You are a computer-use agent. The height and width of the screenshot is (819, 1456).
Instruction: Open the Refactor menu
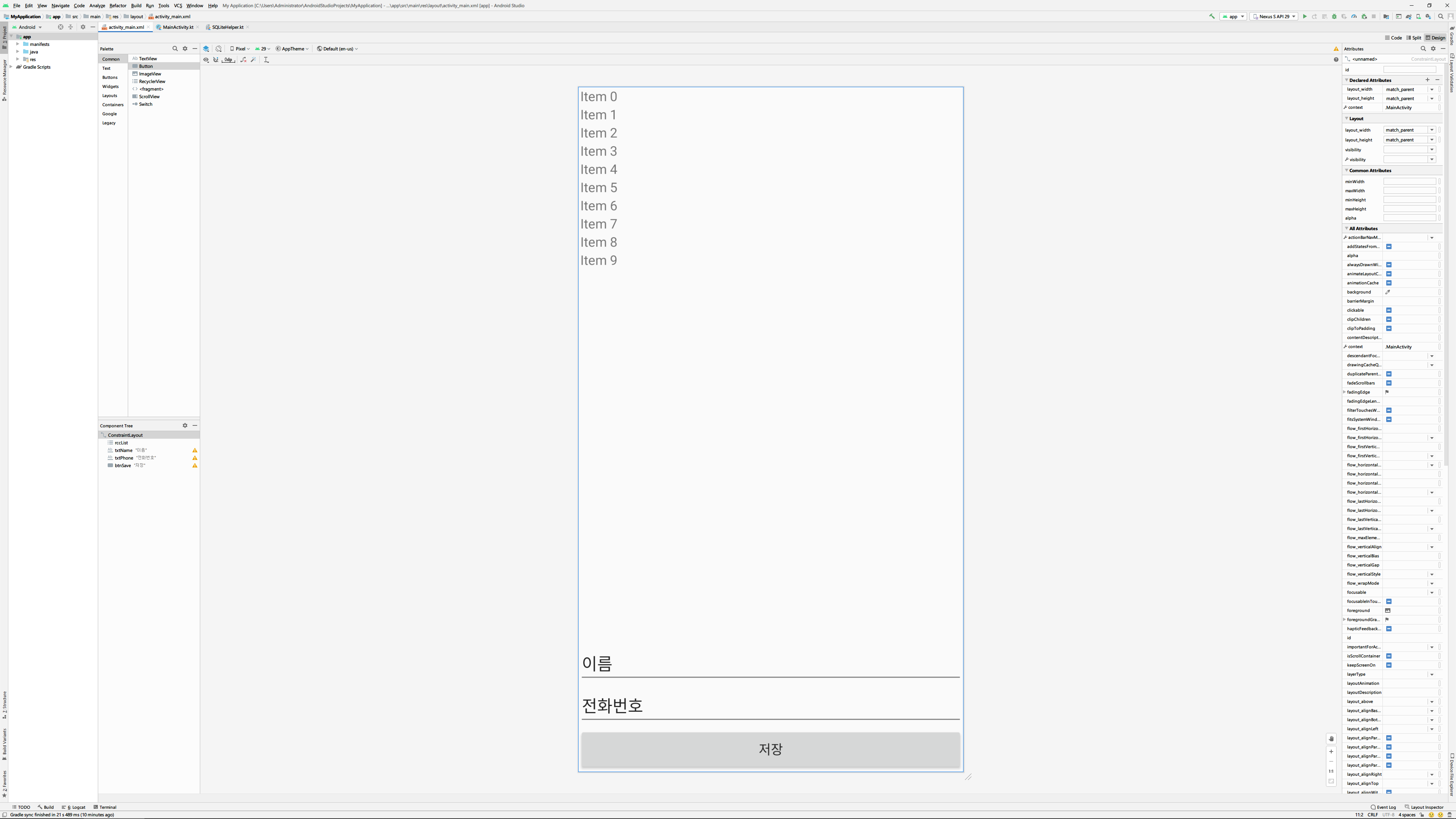[118, 6]
